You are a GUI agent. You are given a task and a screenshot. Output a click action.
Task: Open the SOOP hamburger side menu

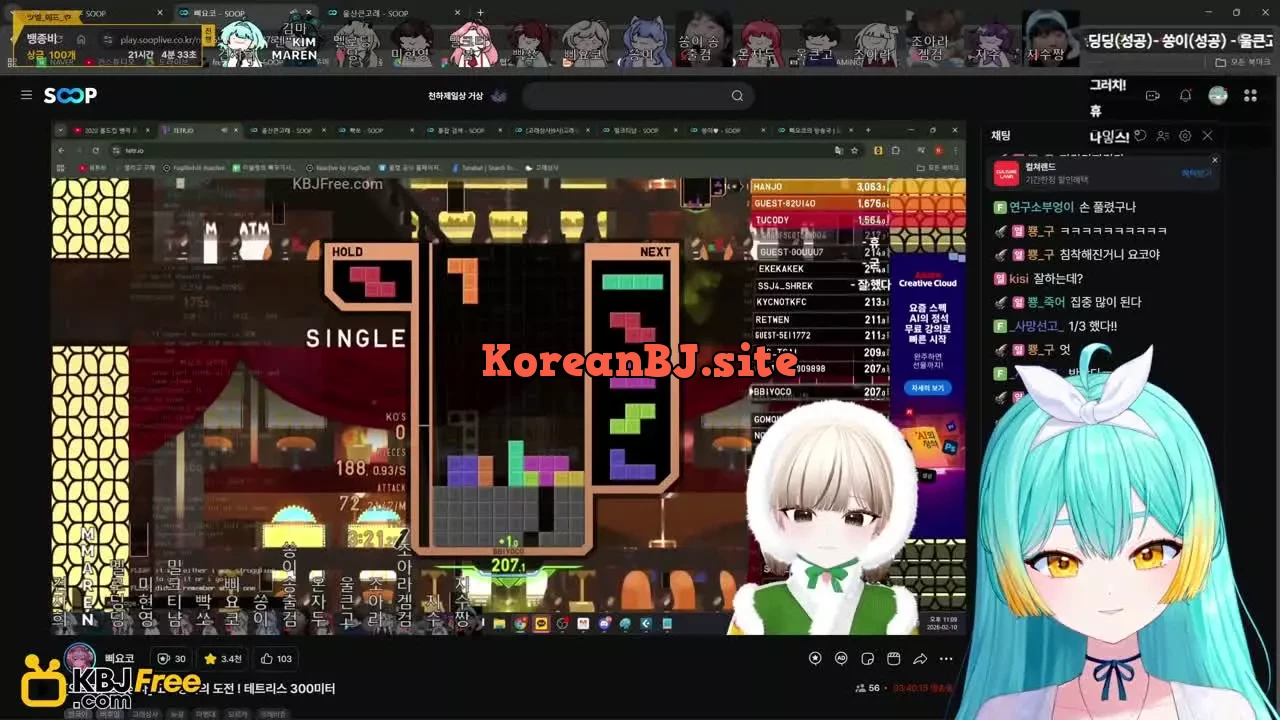coord(26,95)
